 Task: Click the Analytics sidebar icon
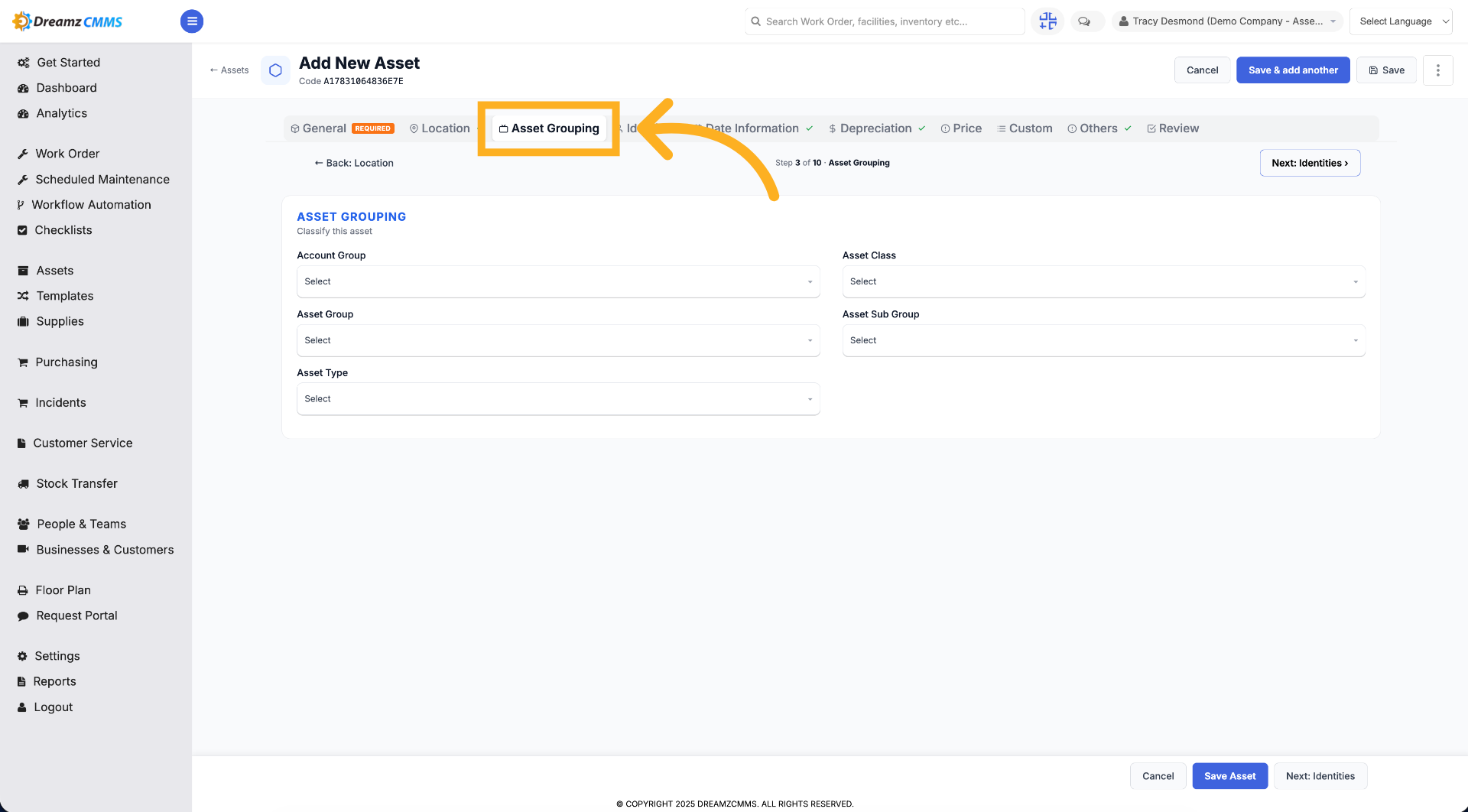[x=23, y=113]
